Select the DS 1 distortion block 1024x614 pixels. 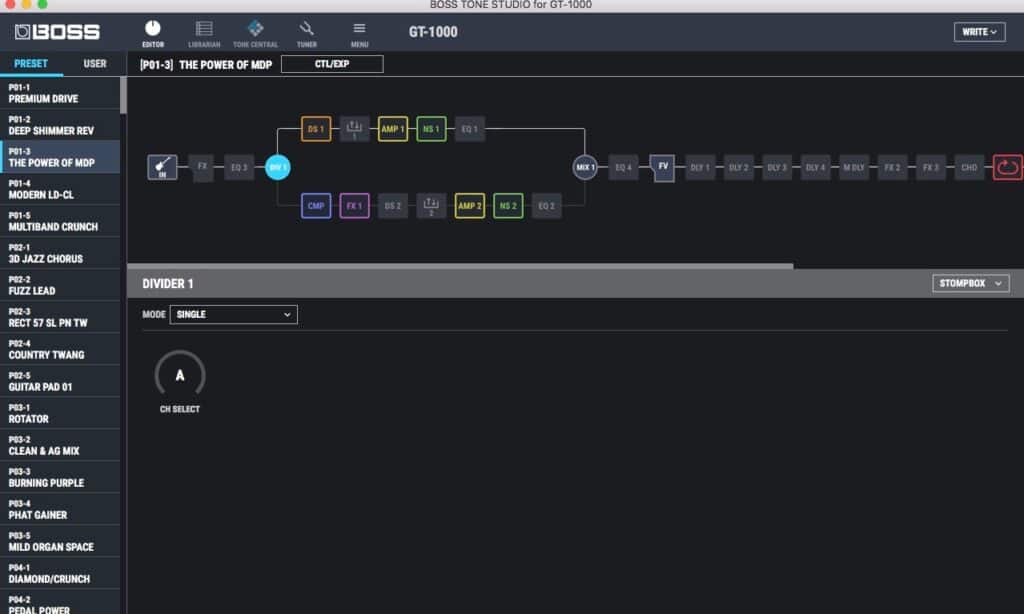click(316, 129)
